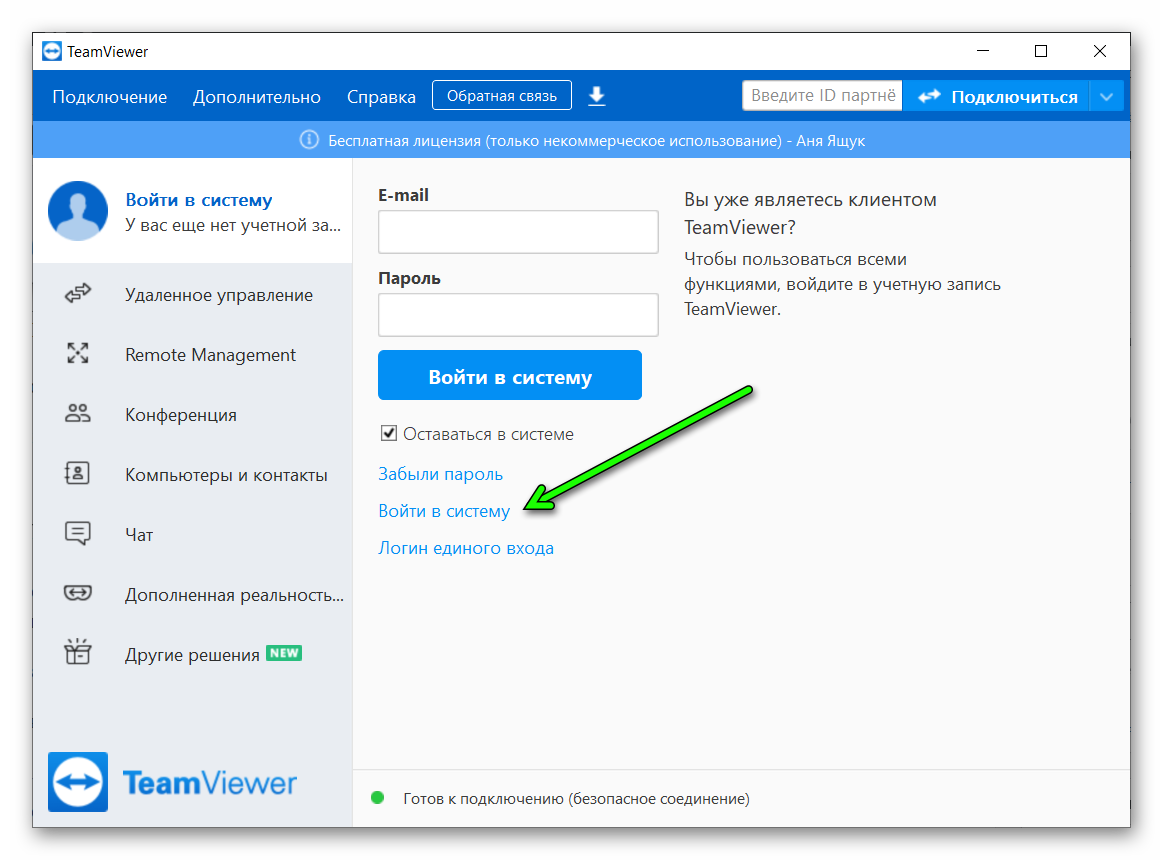
Task: Minimize the TeamViewer window
Action: (983, 51)
